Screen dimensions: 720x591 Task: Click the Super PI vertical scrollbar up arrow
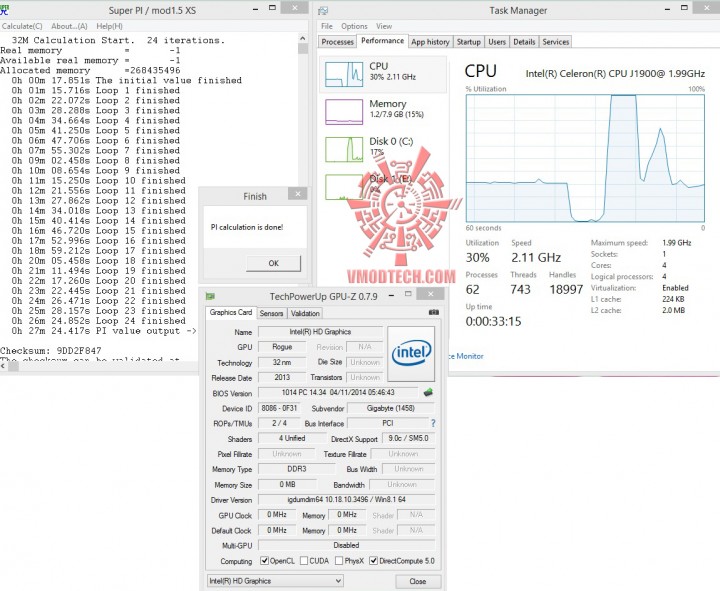point(303,39)
